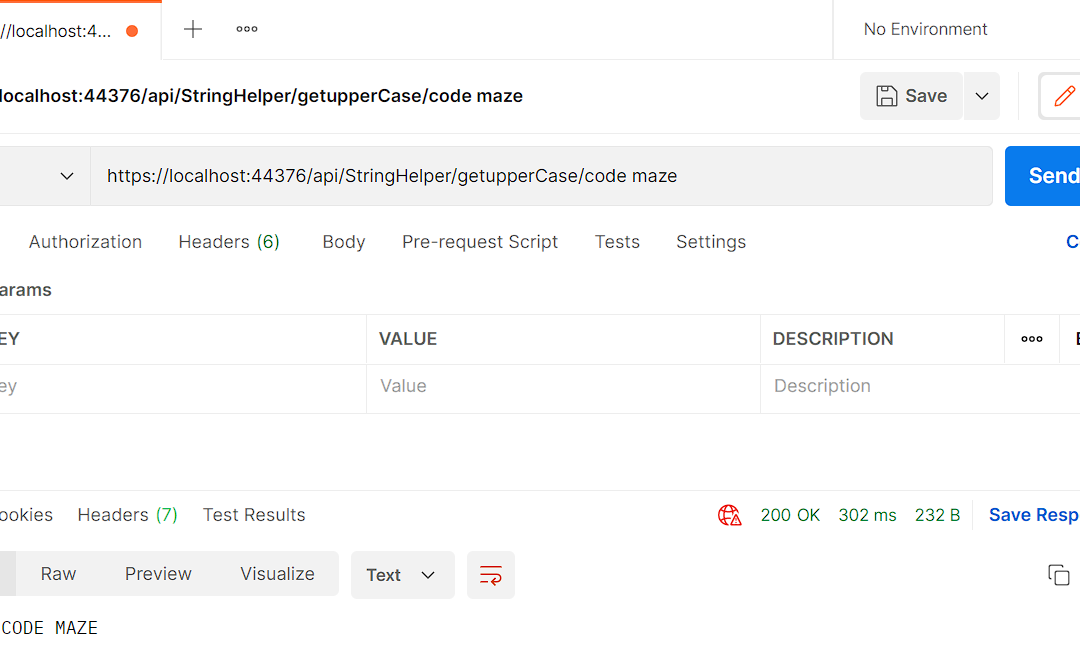
Task: Open params table column options dots
Action: [x=1032, y=339]
